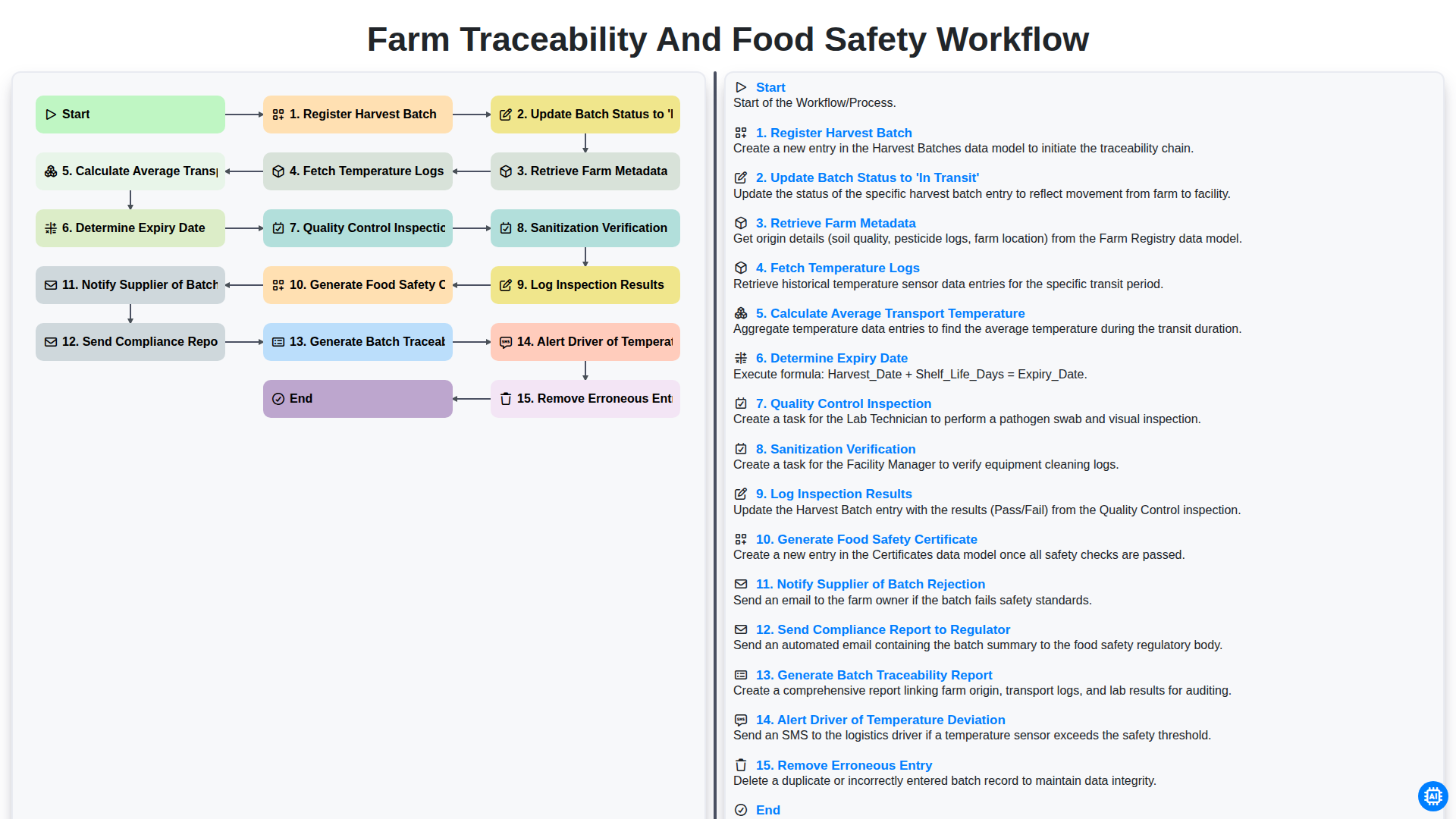Click the edit pencil icon beside Log Inspection Results
Image resolution: width=1456 pixels, height=819 pixels.
(x=741, y=494)
